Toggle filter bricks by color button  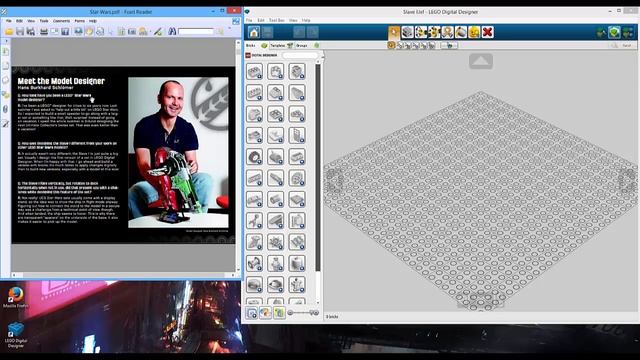pos(265,313)
